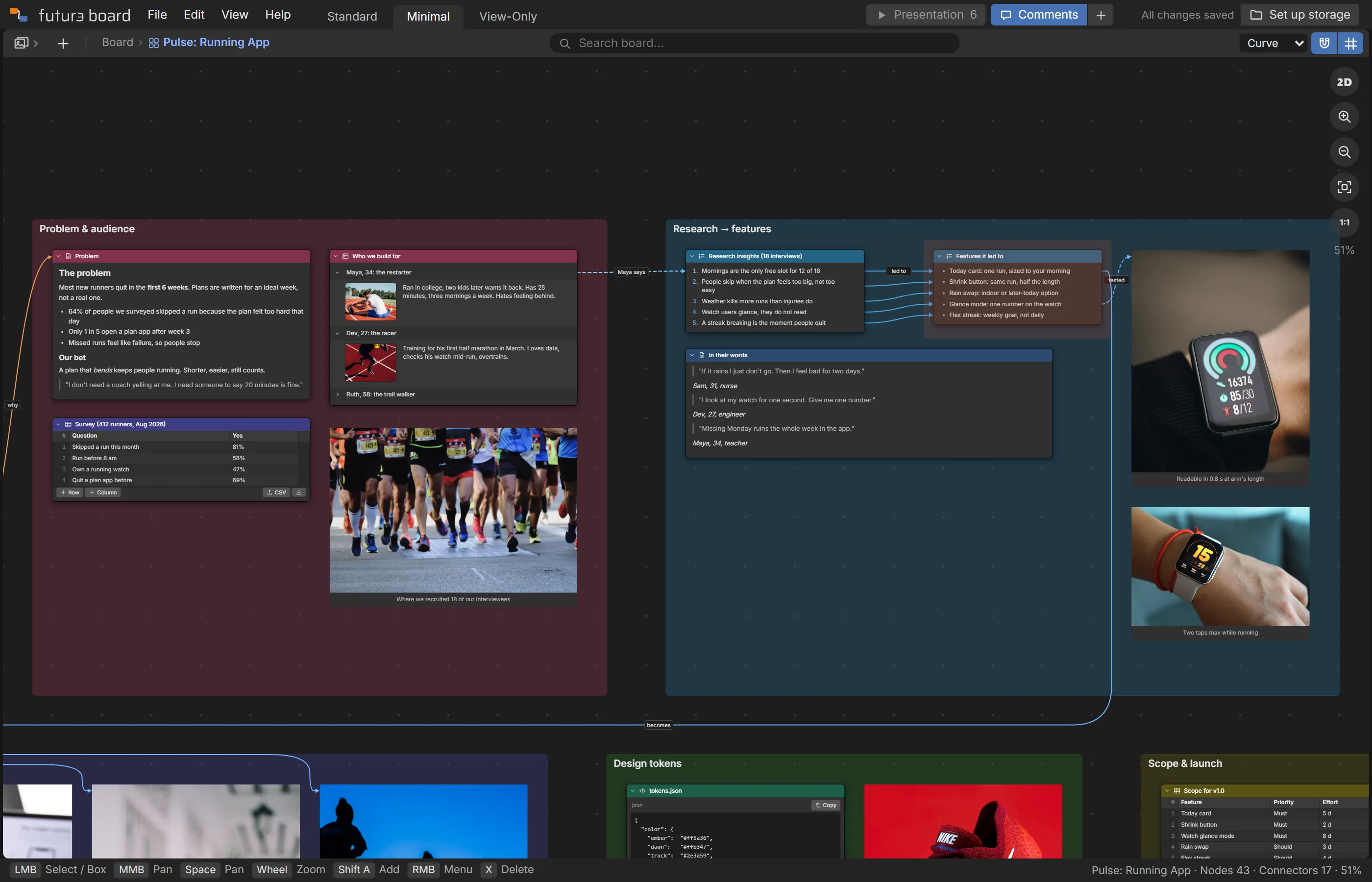
Task: Click the plus icon to add new board
Action: coord(63,44)
